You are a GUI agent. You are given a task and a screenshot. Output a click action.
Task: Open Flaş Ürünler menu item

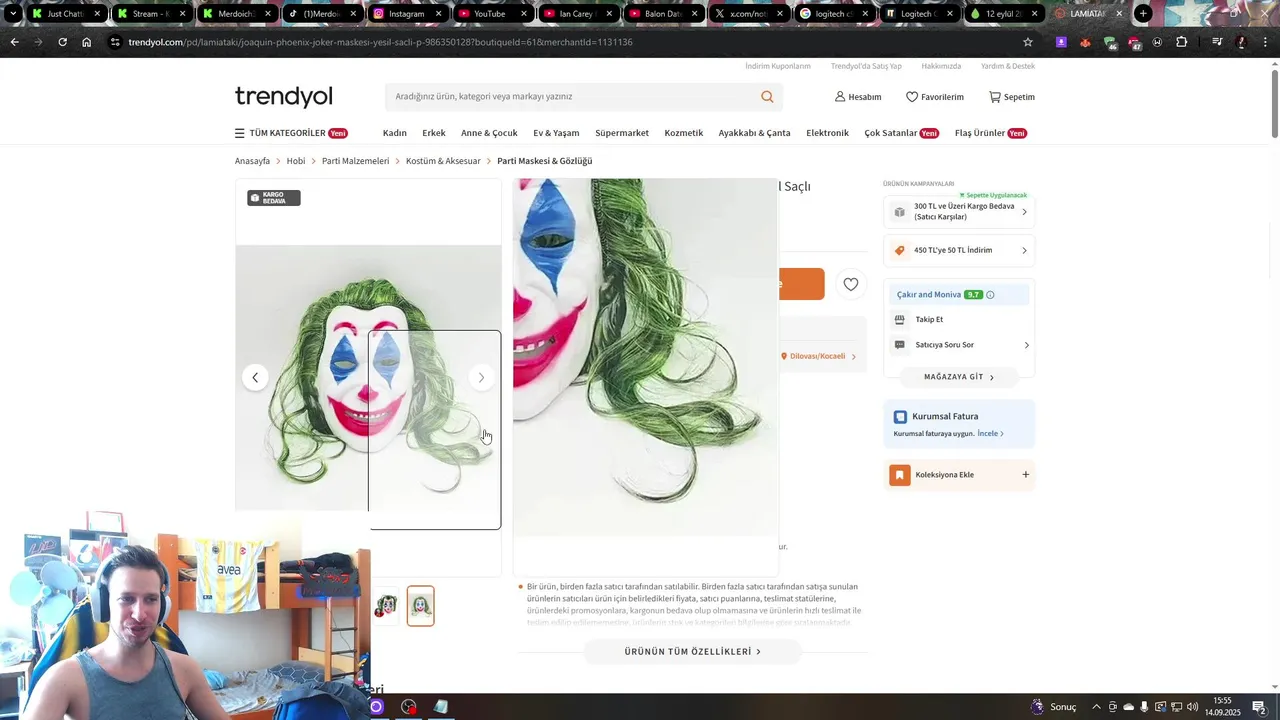pyautogui.click(x=990, y=133)
